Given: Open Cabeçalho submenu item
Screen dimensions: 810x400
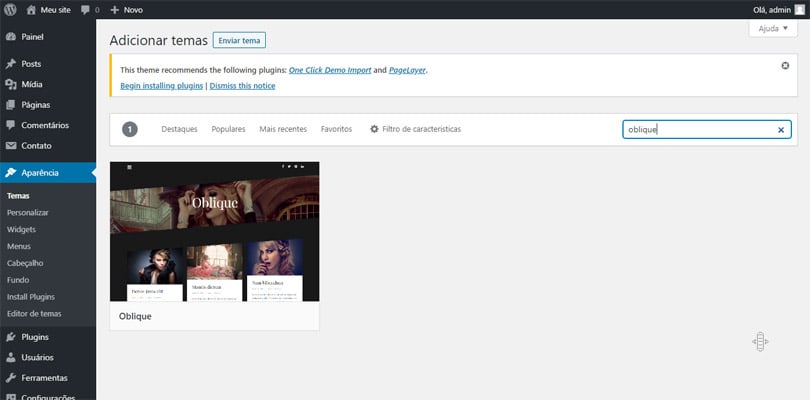Looking at the screenshot, I should 25,263.
